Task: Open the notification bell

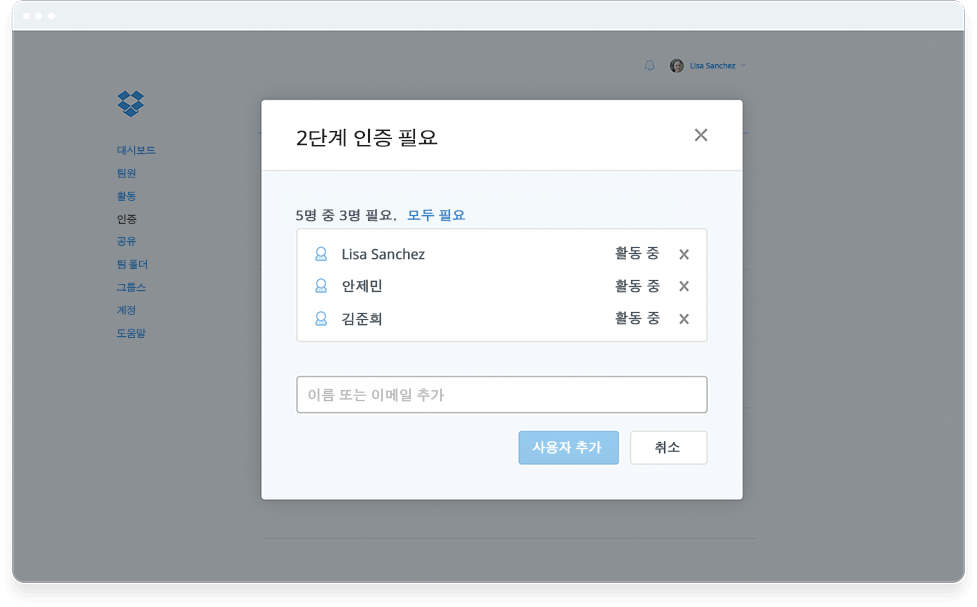Action: (x=649, y=65)
